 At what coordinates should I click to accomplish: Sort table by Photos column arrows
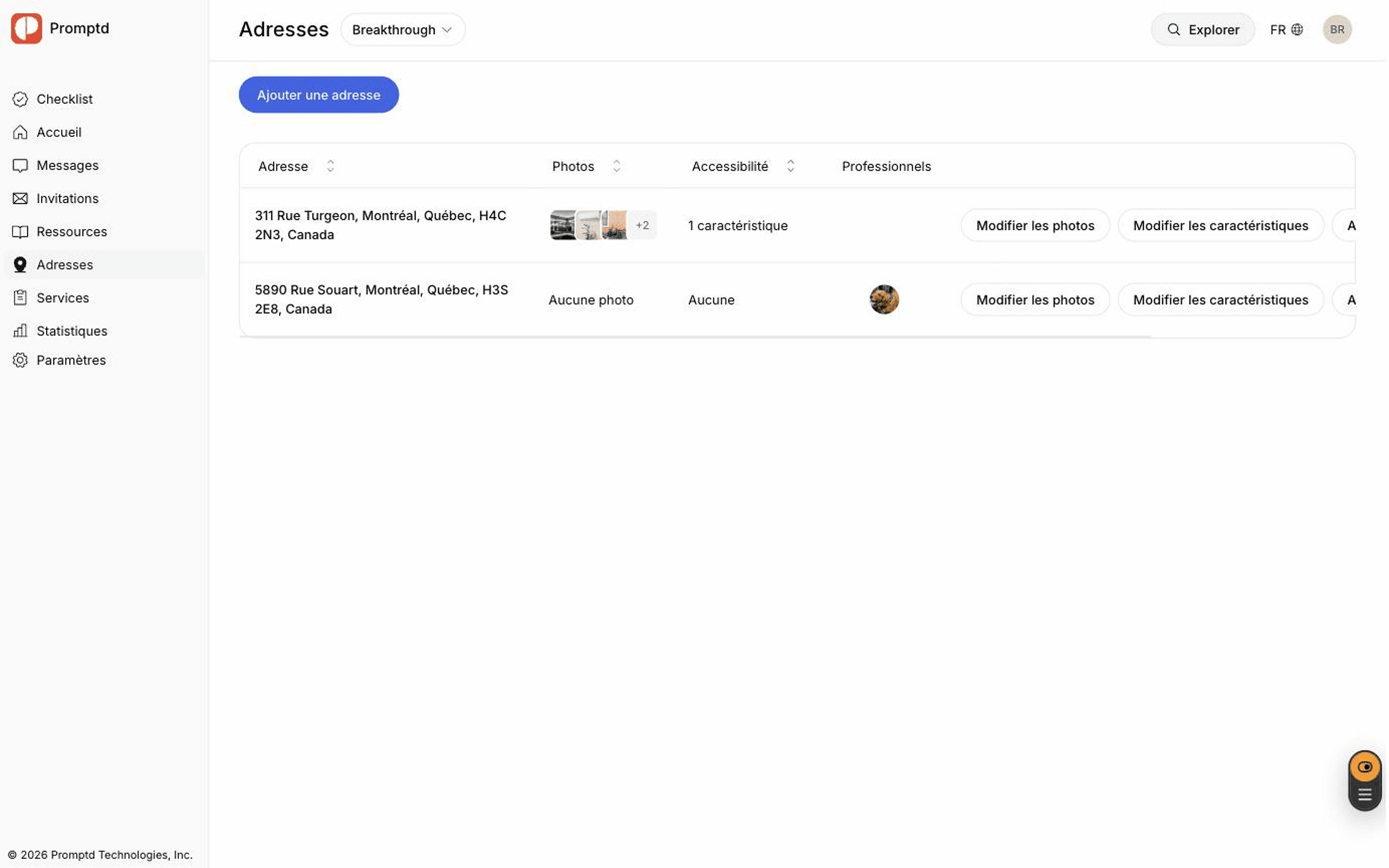tap(617, 166)
